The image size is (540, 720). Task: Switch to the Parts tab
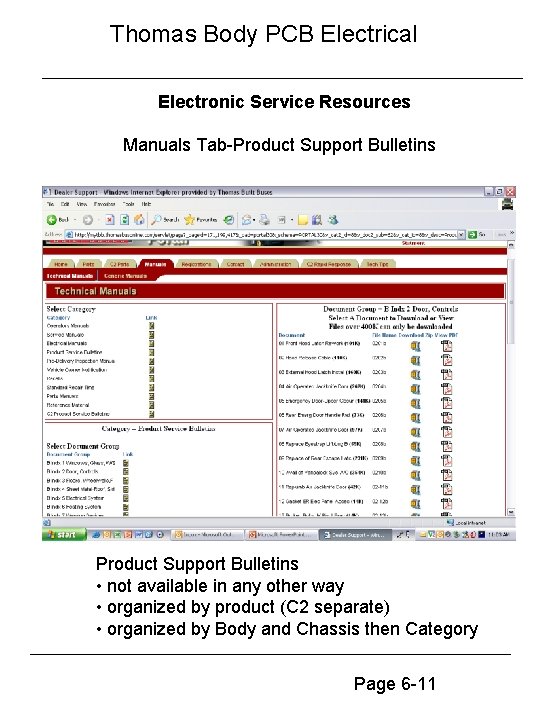click(x=89, y=264)
